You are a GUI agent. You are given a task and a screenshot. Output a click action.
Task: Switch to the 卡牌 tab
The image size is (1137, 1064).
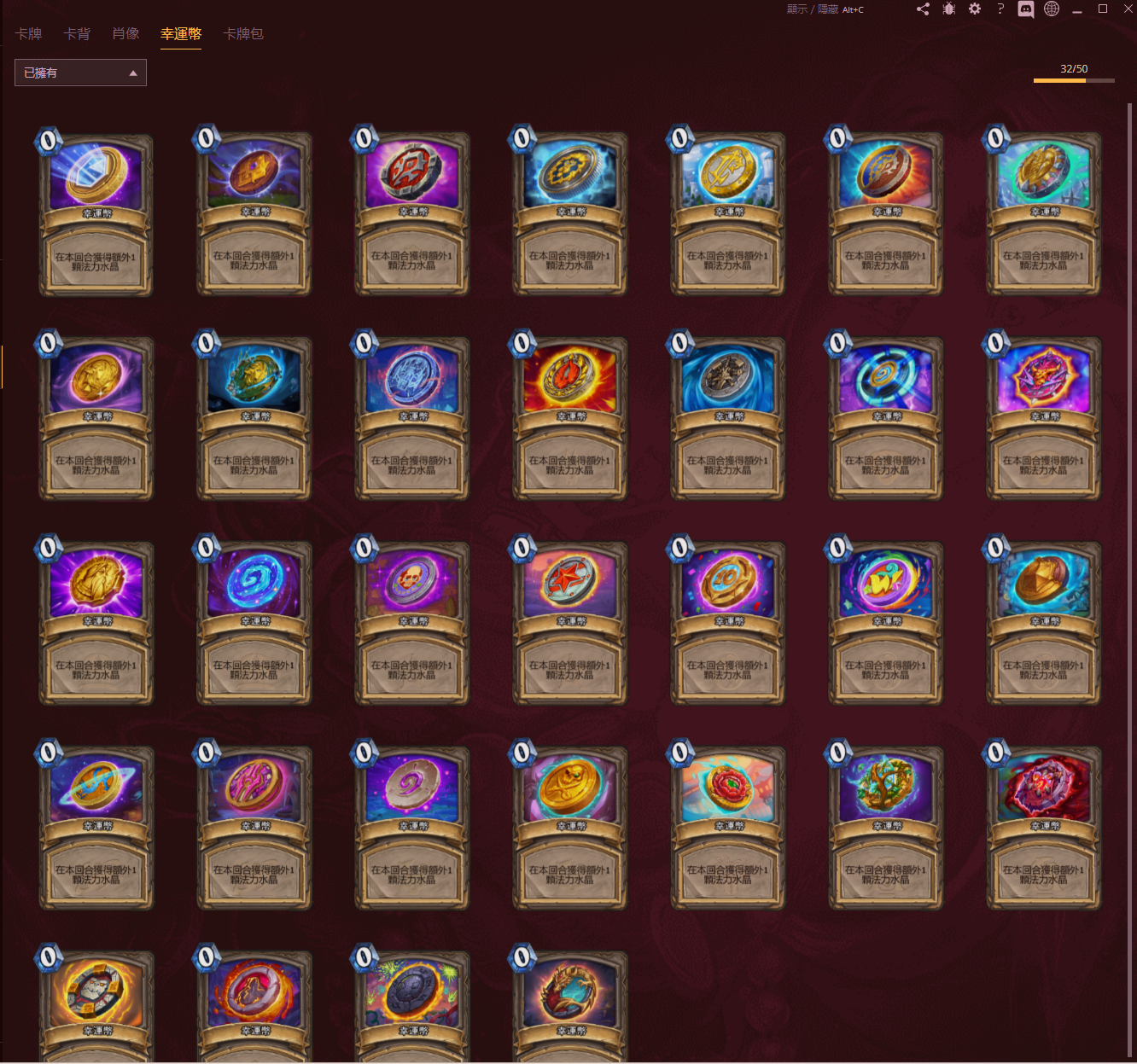tap(28, 34)
